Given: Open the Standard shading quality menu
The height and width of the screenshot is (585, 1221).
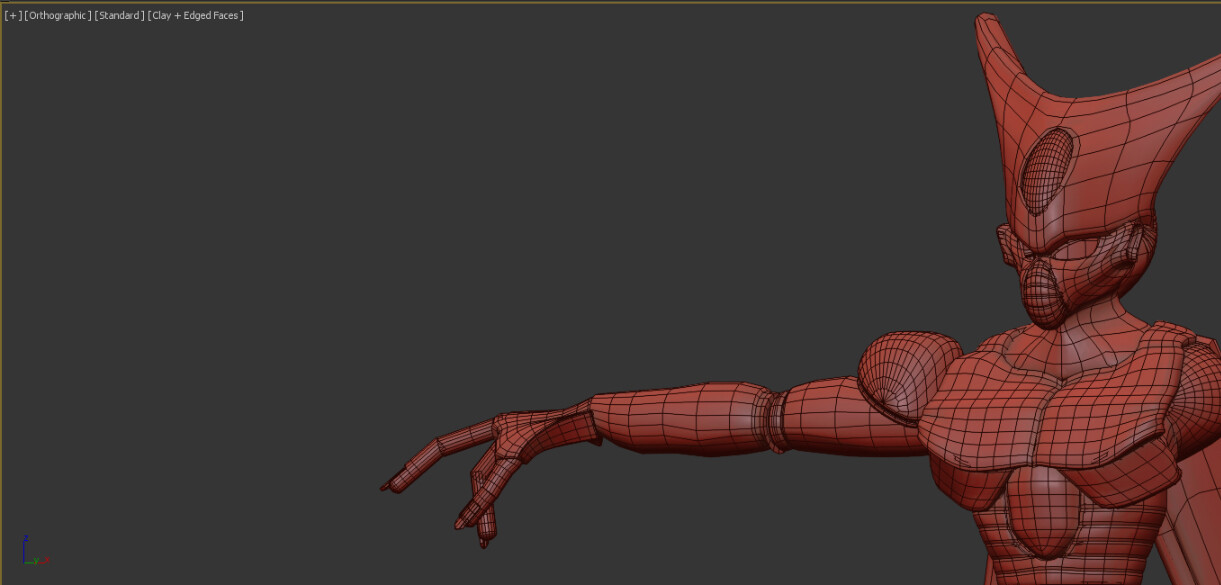Looking at the screenshot, I should 119,16.
